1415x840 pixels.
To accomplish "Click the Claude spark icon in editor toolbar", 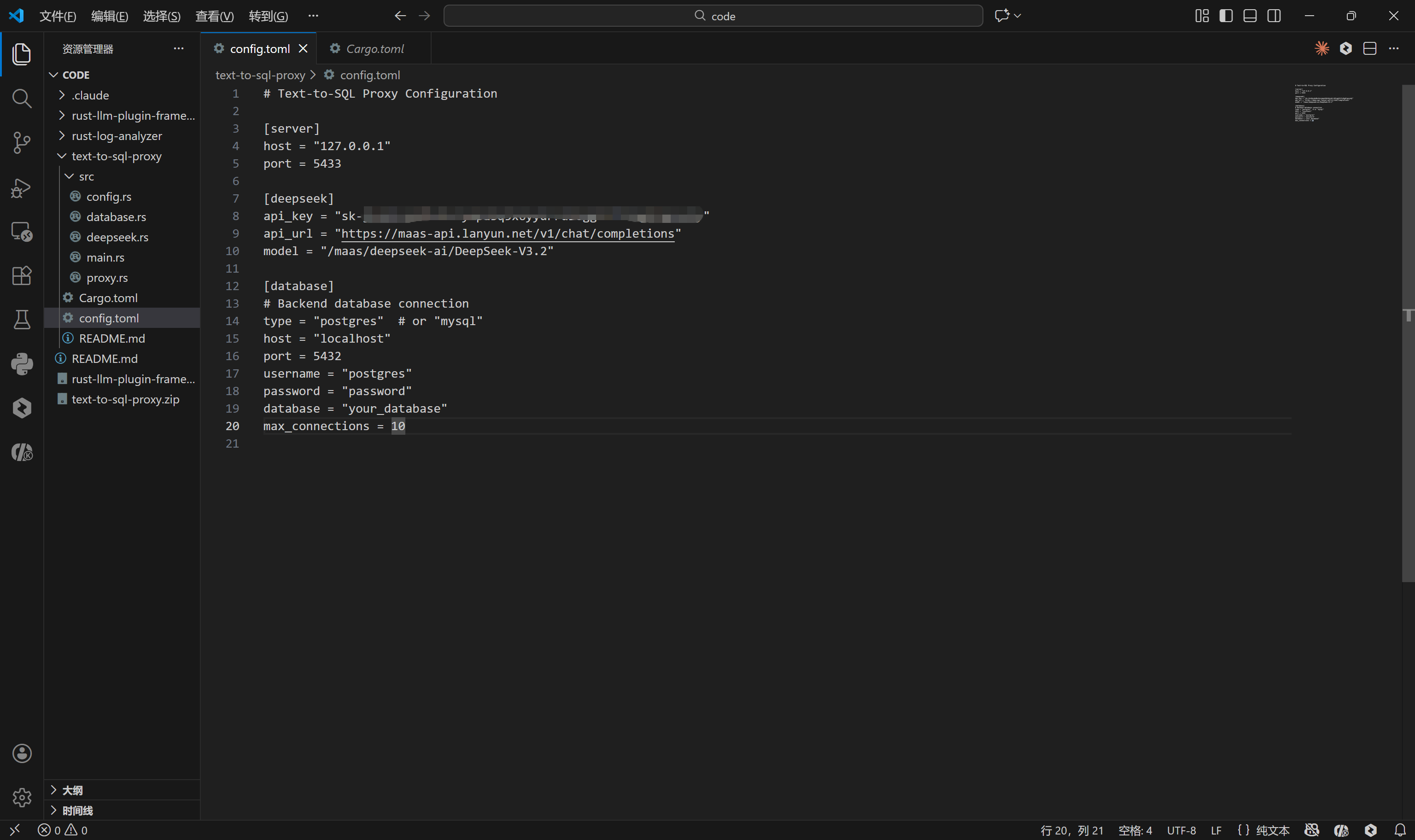I will click(1321, 49).
